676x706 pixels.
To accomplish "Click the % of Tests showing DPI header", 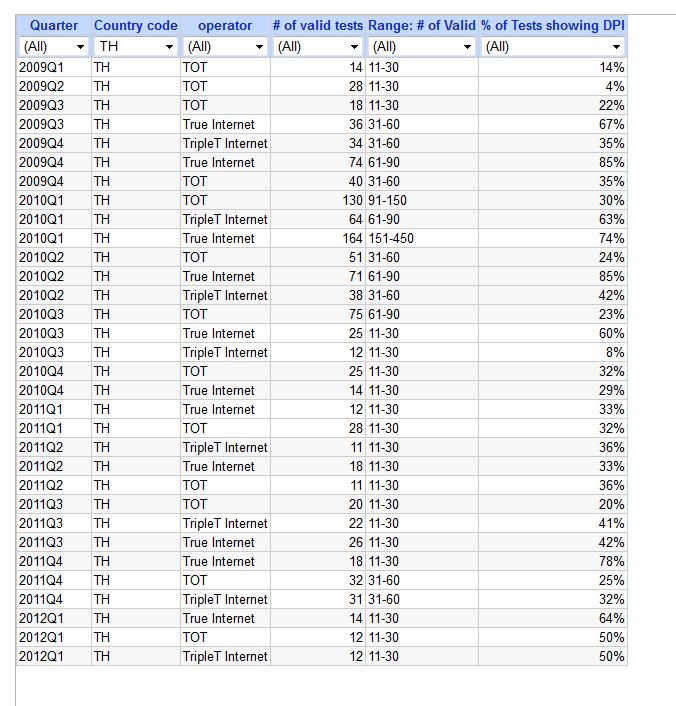I will [553, 26].
